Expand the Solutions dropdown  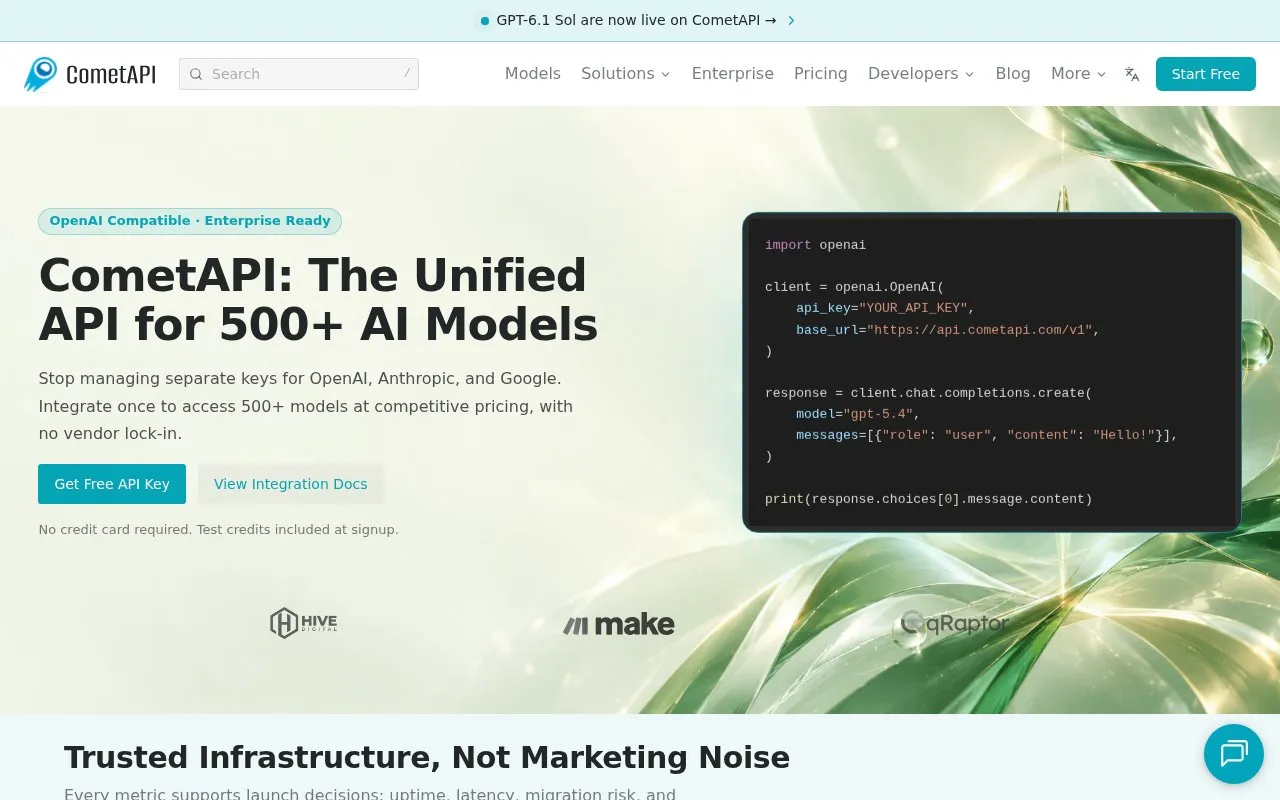point(626,74)
